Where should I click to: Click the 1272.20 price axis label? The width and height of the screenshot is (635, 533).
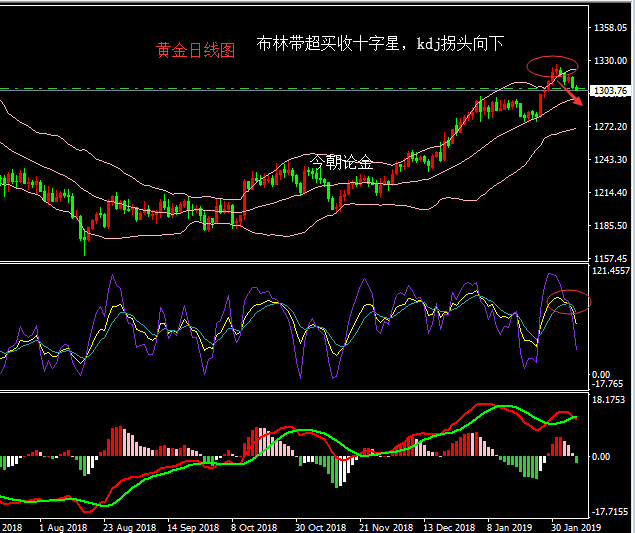[x=610, y=127]
